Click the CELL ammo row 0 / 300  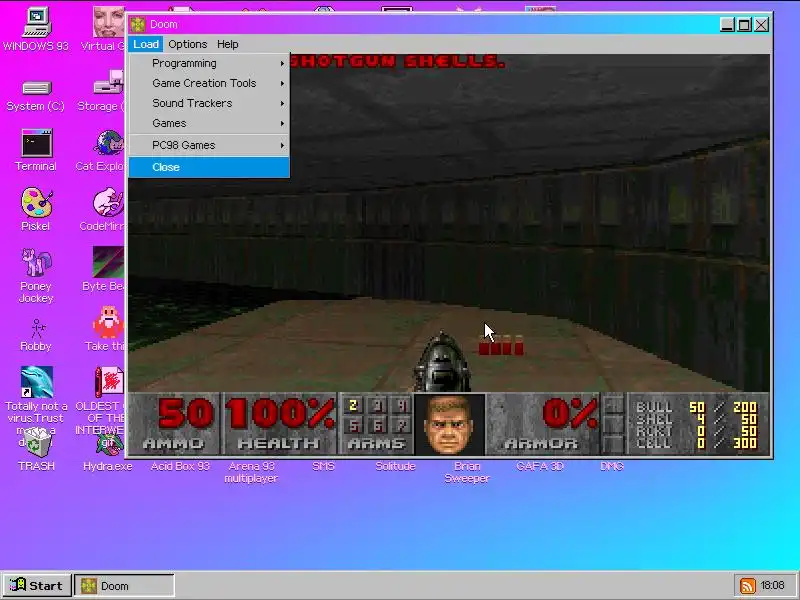pos(696,443)
